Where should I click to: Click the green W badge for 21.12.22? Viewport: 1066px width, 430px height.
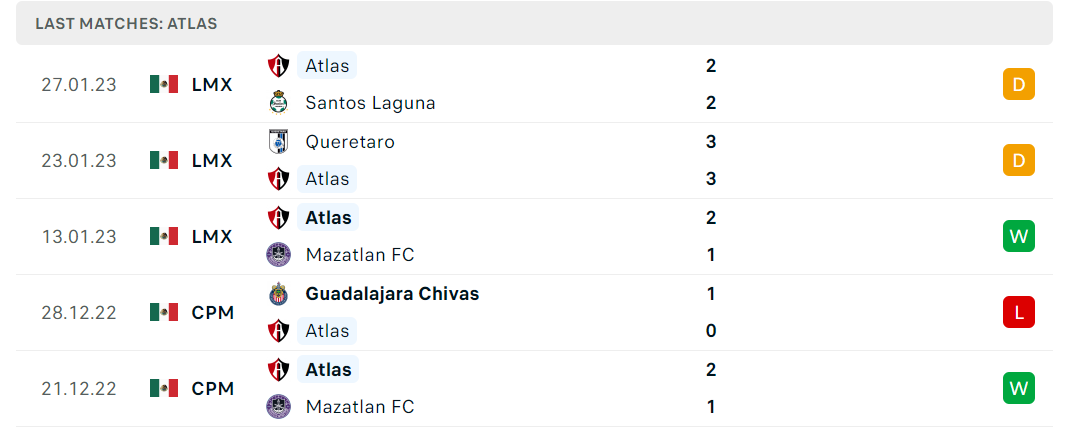click(x=1018, y=388)
